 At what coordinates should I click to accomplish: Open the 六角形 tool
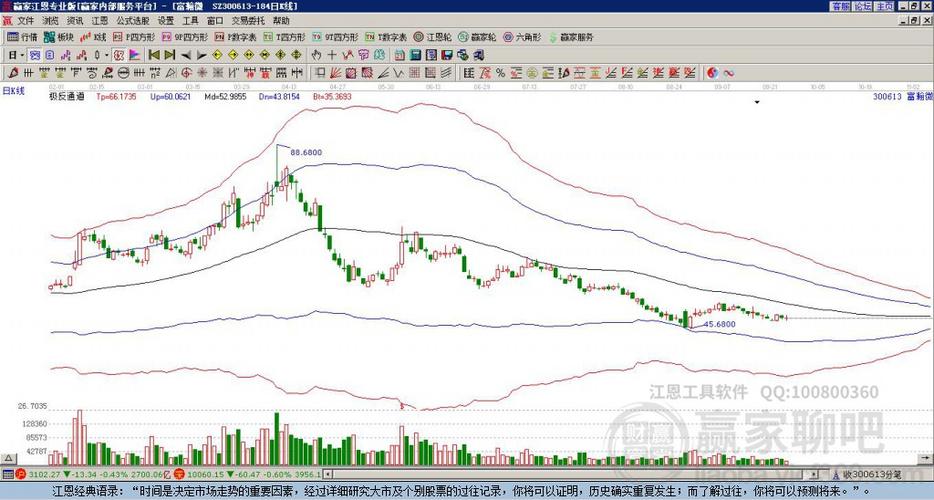[x=522, y=37]
